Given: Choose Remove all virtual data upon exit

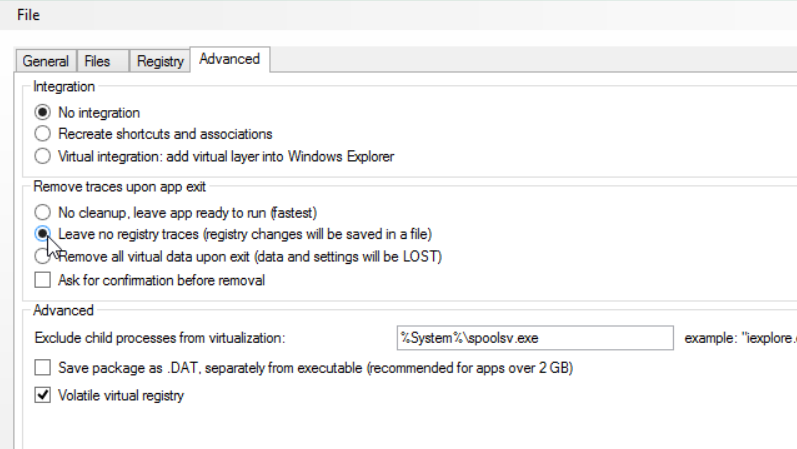Looking at the screenshot, I should click(x=42, y=256).
